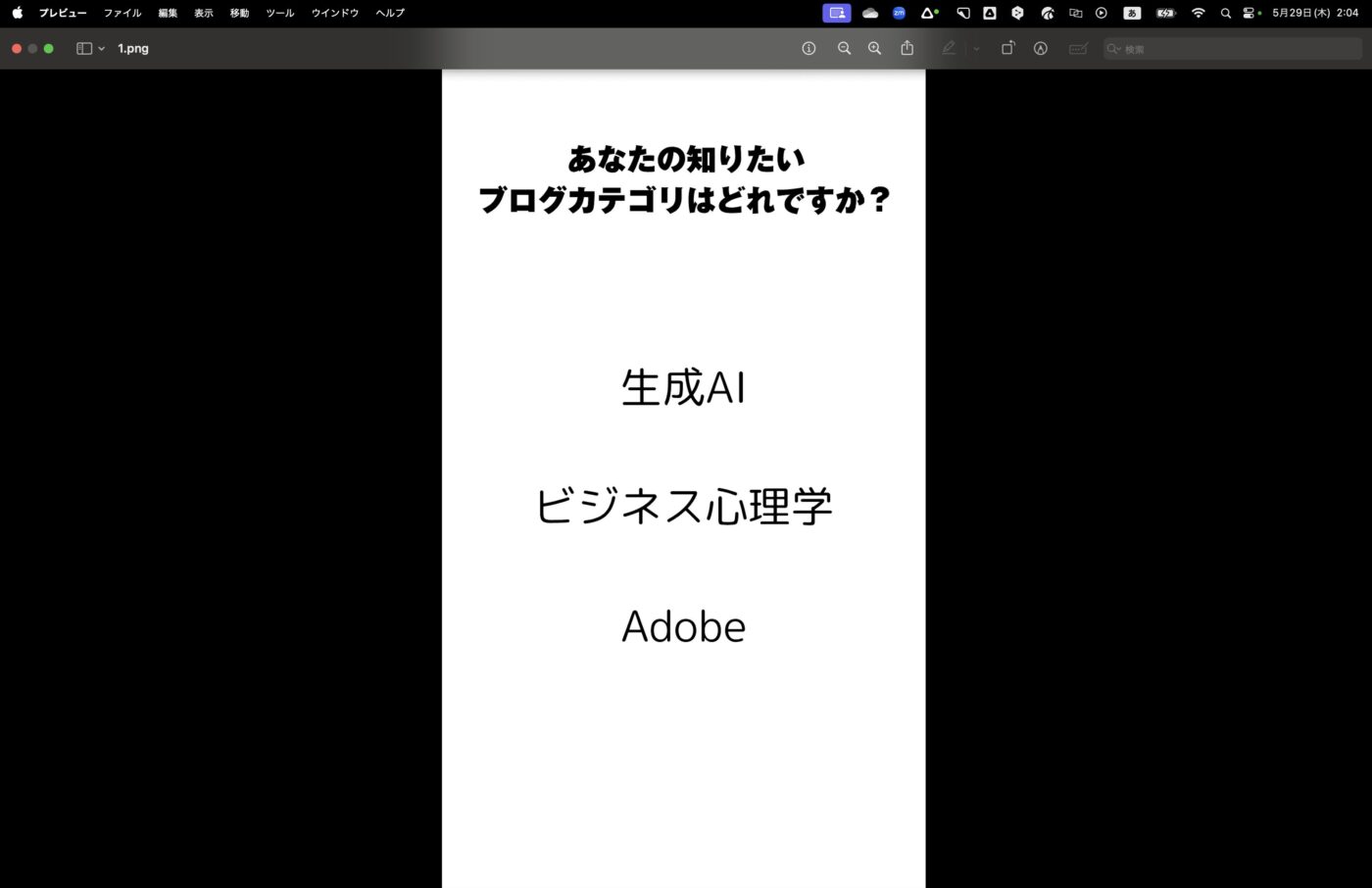The image size is (1372, 888).
Task: Open the battery status menu
Action: click(1165, 13)
